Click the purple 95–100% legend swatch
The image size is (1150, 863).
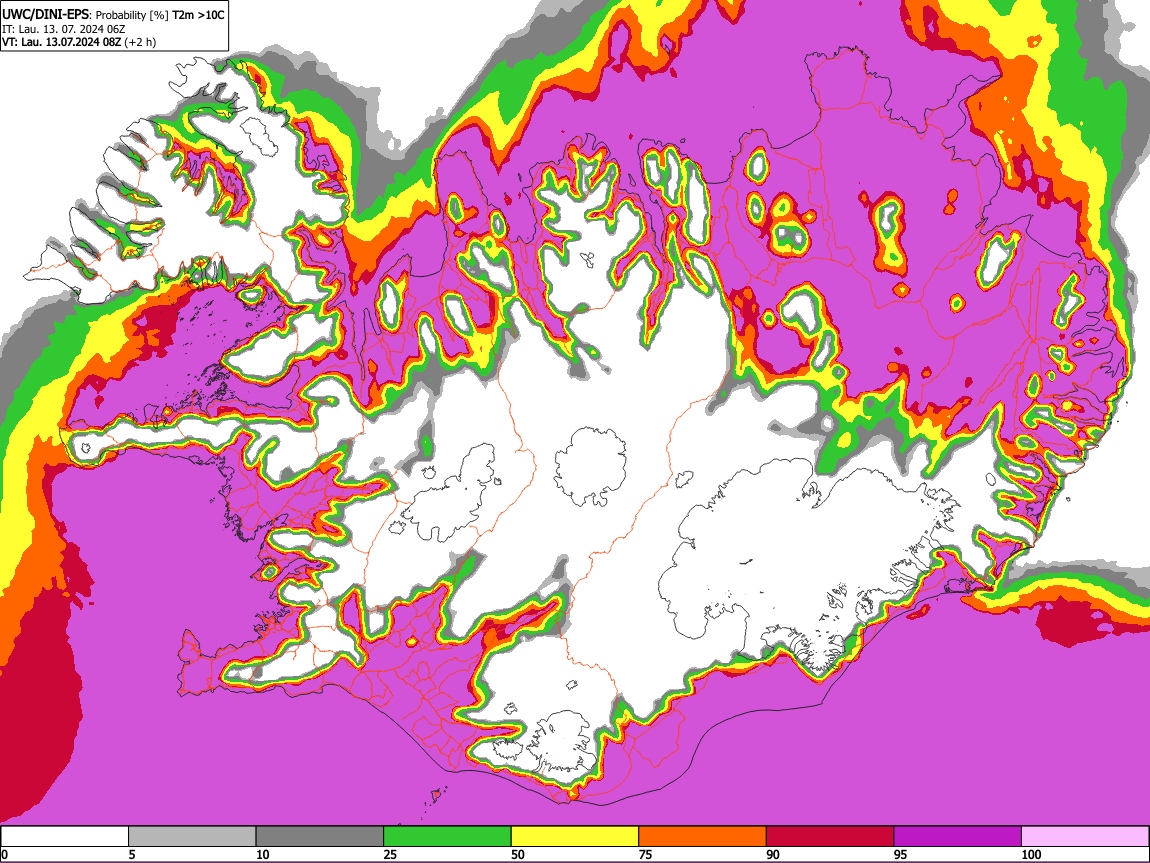pyautogui.click(x=958, y=836)
